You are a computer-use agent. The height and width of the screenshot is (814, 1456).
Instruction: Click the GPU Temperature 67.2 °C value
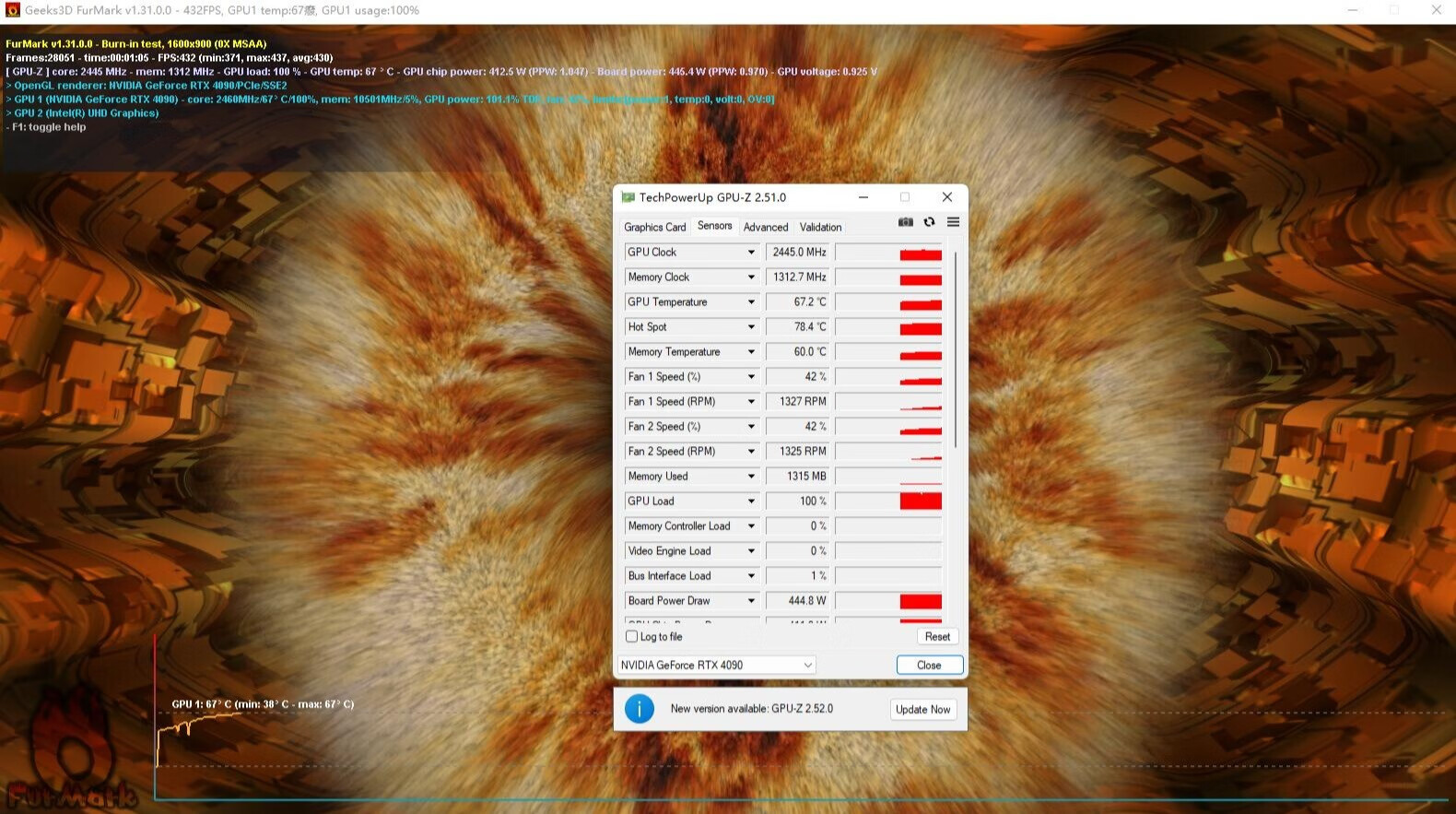click(x=797, y=301)
